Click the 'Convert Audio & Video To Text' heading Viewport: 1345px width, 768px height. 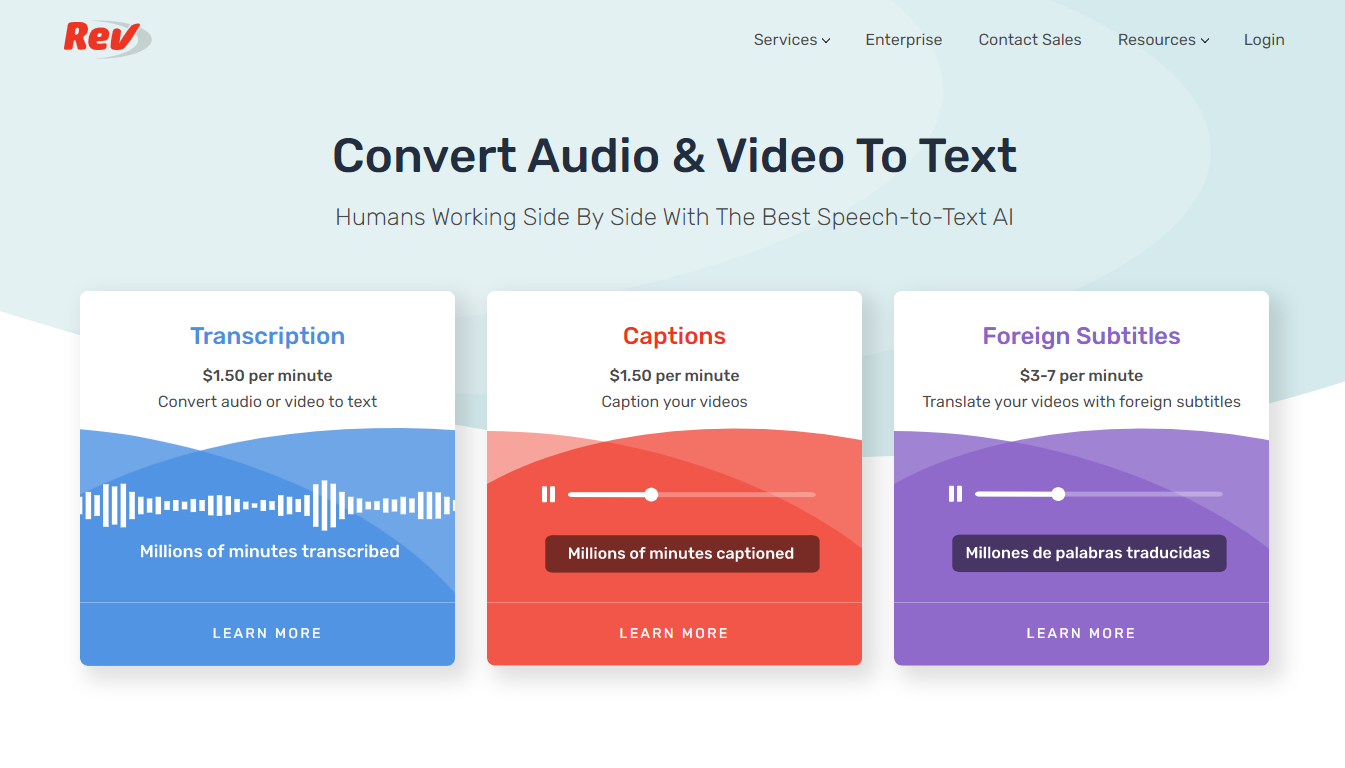coord(674,156)
